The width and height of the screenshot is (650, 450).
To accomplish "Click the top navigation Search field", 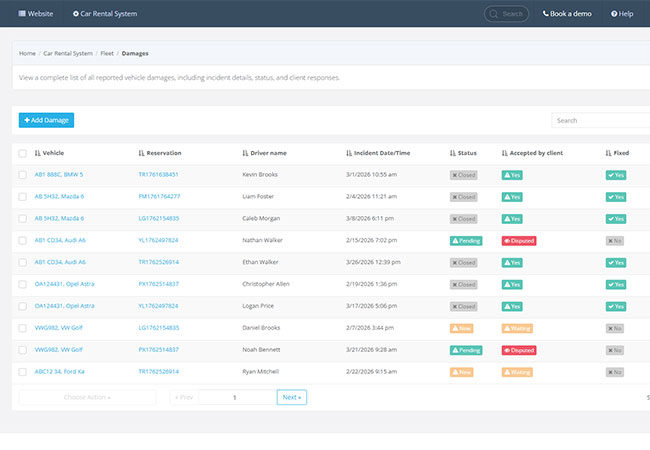I will click(x=506, y=14).
